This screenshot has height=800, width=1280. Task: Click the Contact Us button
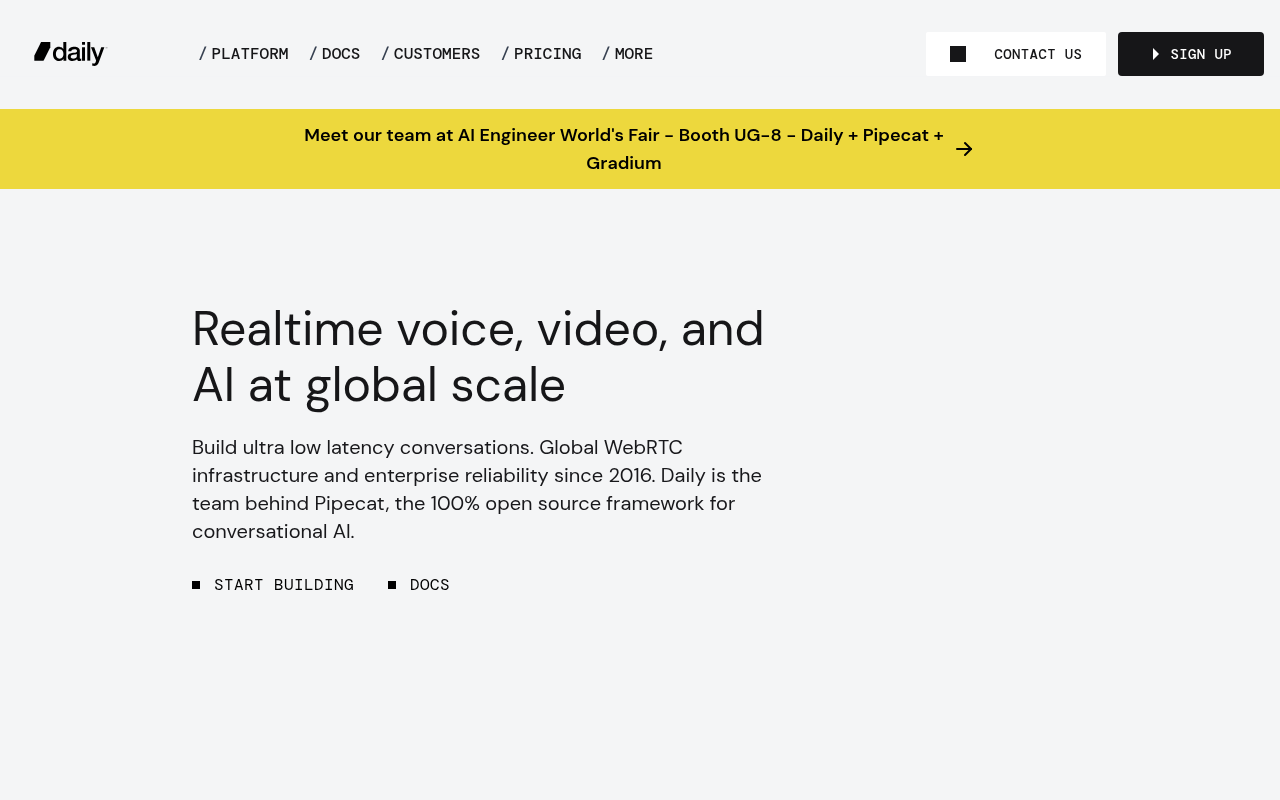coord(1016,54)
